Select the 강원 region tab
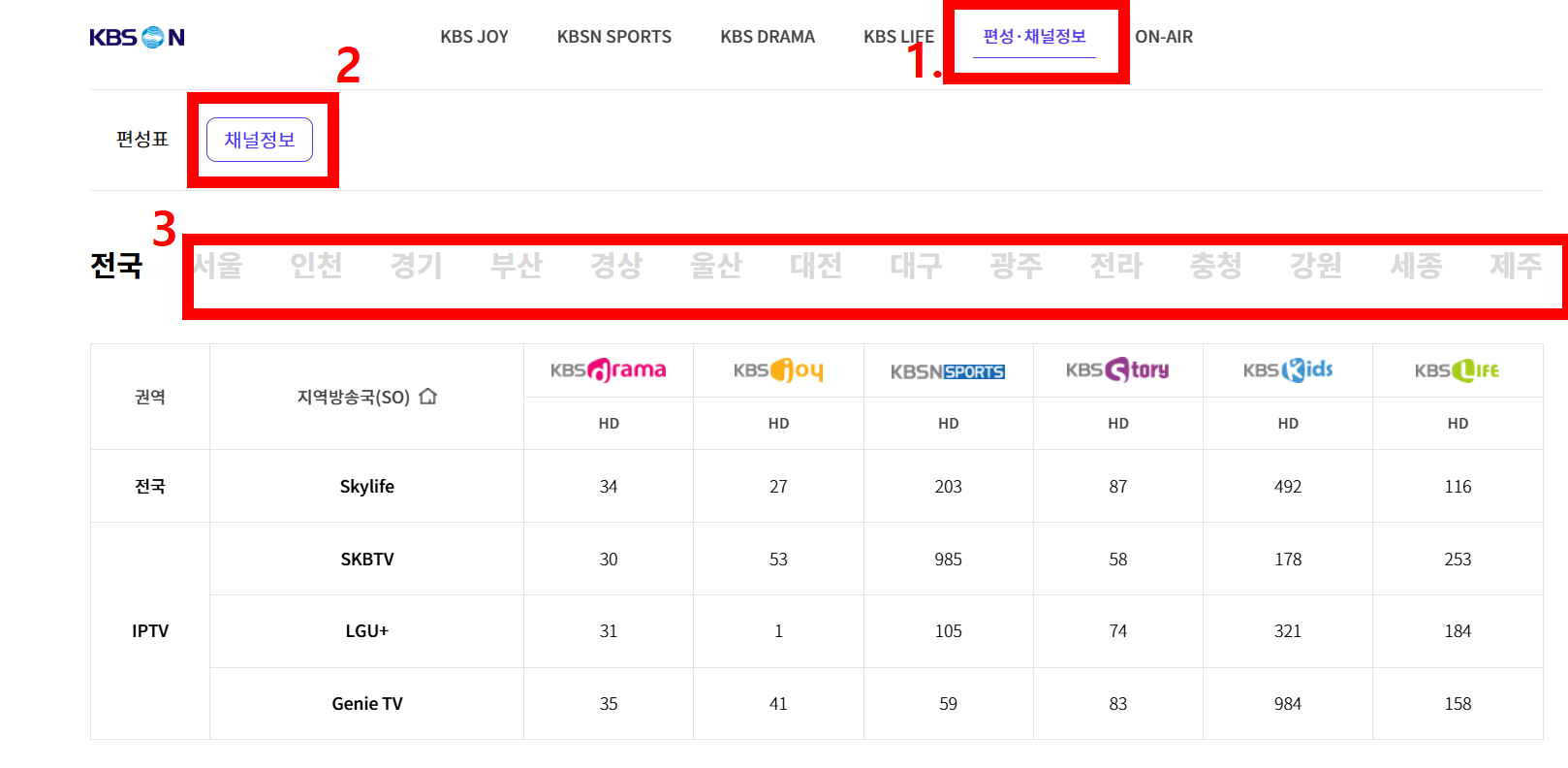The image size is (1568, 768). 1316,265
